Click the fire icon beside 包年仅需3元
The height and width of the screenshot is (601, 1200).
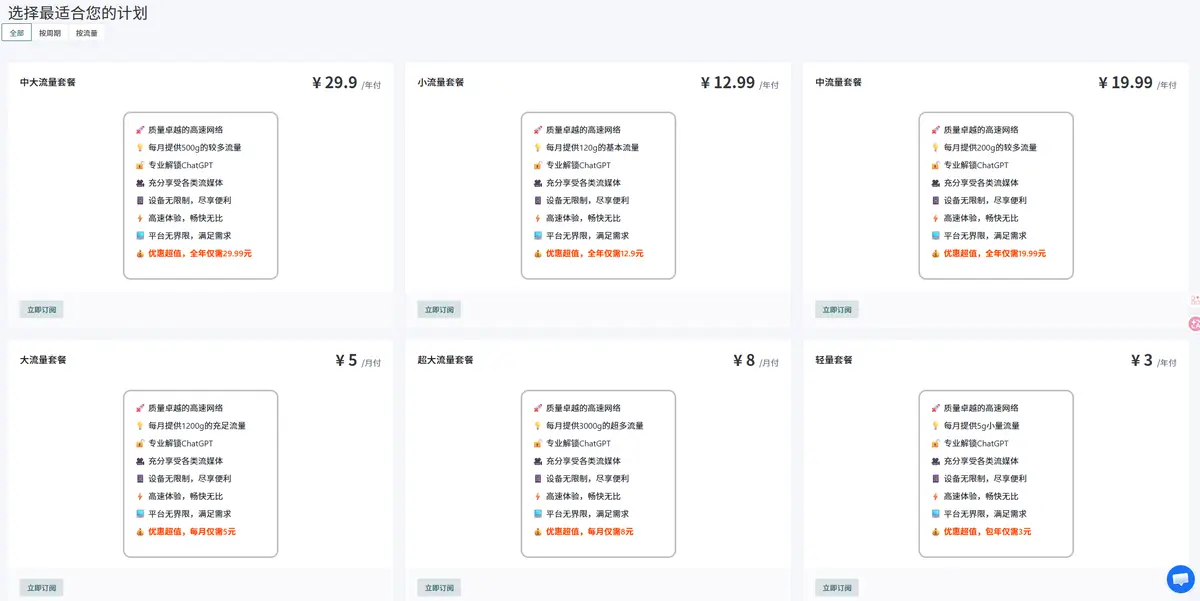(935, 532)
